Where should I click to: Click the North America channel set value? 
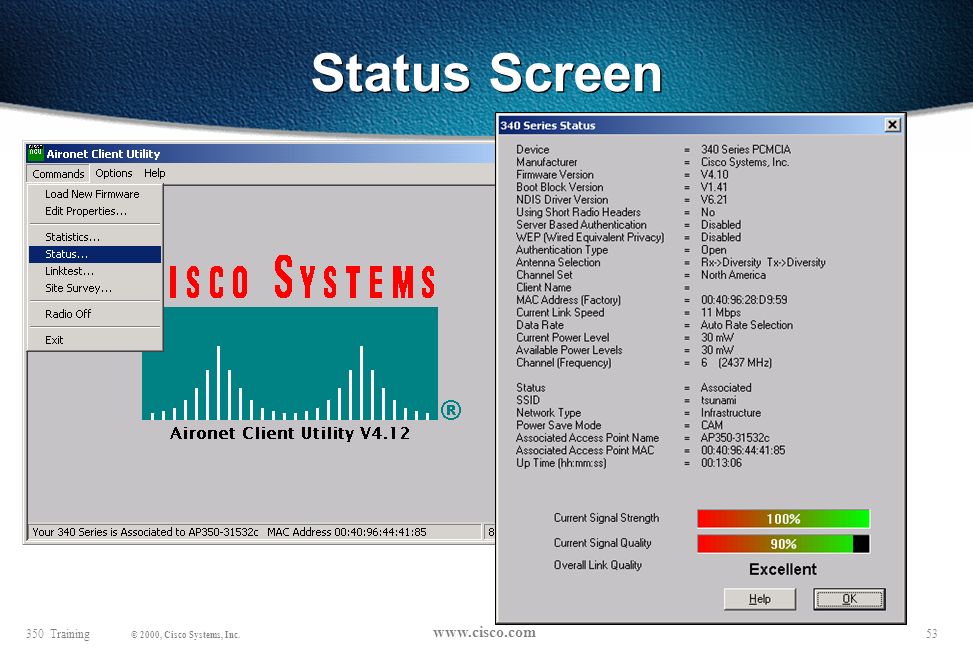pyautogui.click(x=733, y=275)
